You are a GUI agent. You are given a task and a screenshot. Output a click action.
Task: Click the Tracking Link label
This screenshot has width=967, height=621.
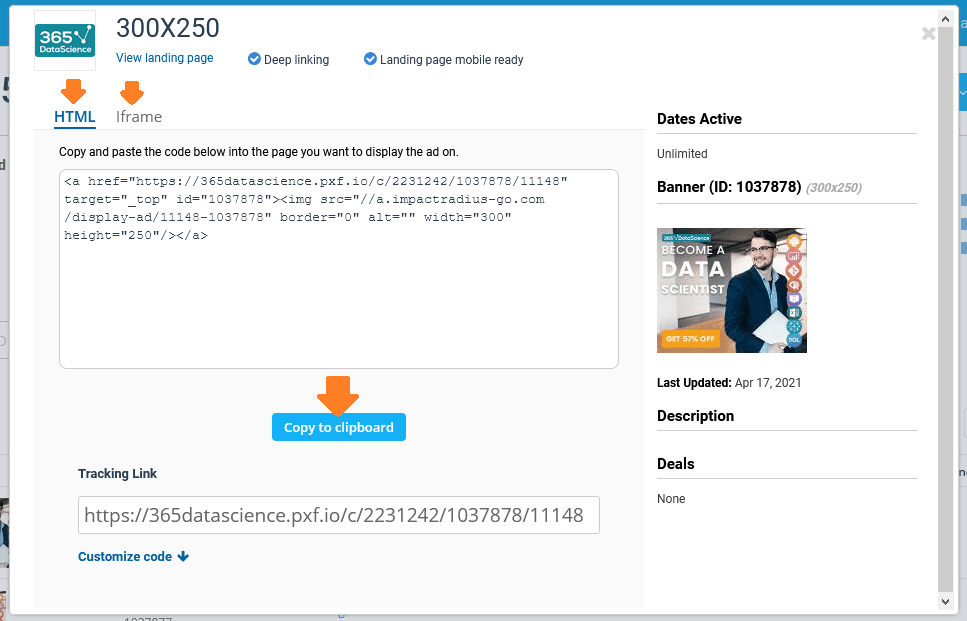(x=117, y=474)
